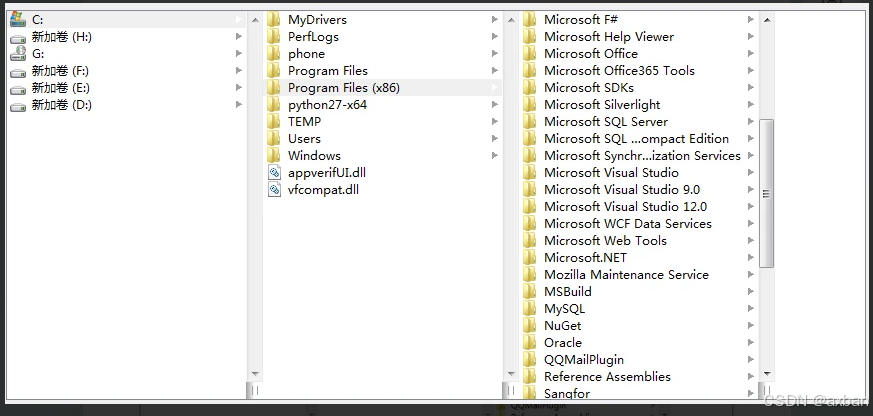Open Microsoft SQL ...ompact Edition folder

[636, 139]
